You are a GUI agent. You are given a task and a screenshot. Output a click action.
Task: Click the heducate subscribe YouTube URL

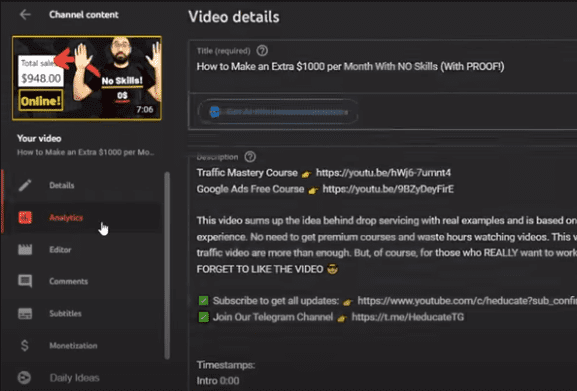467,301
